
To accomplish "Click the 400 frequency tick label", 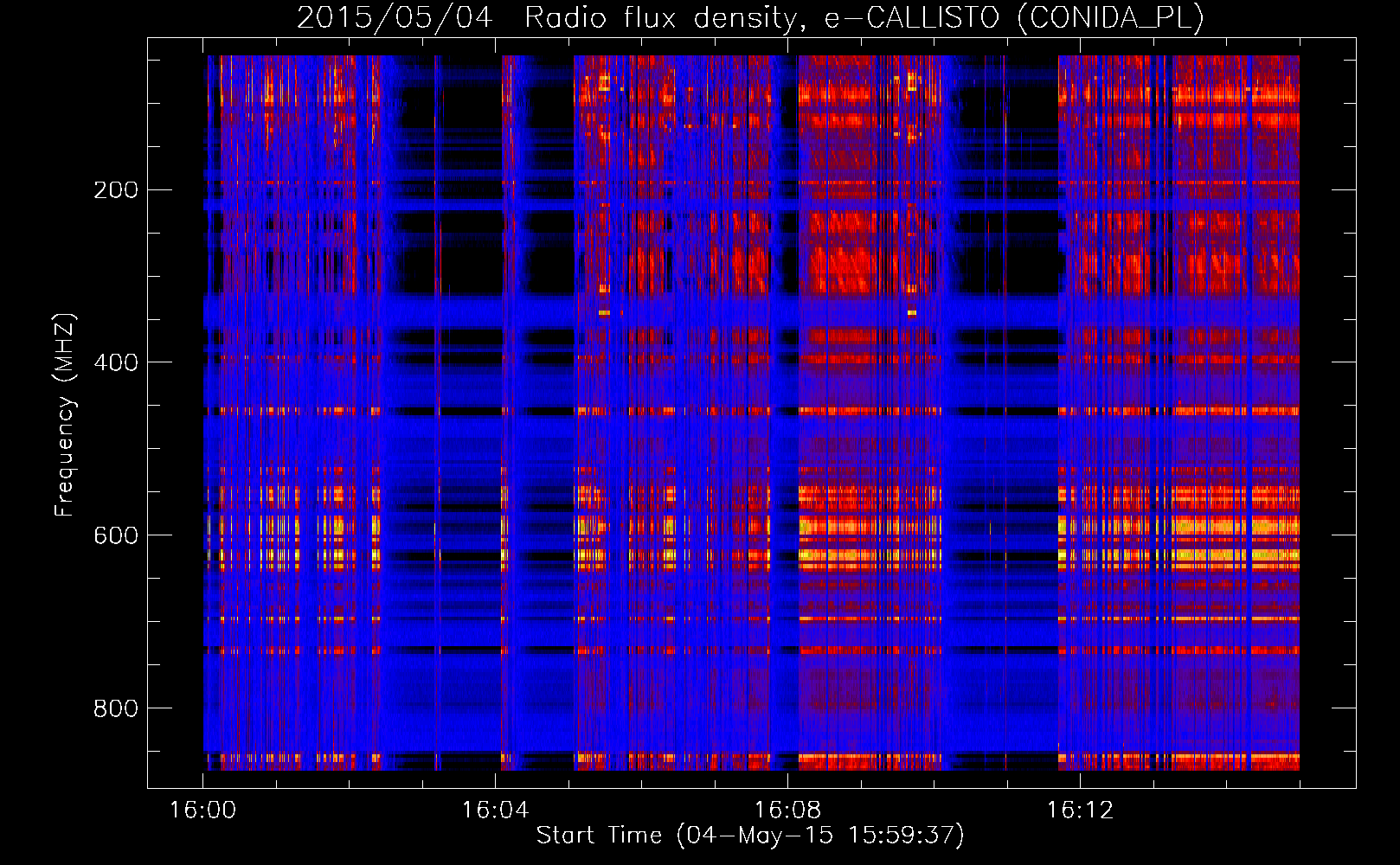I will 116,362.
